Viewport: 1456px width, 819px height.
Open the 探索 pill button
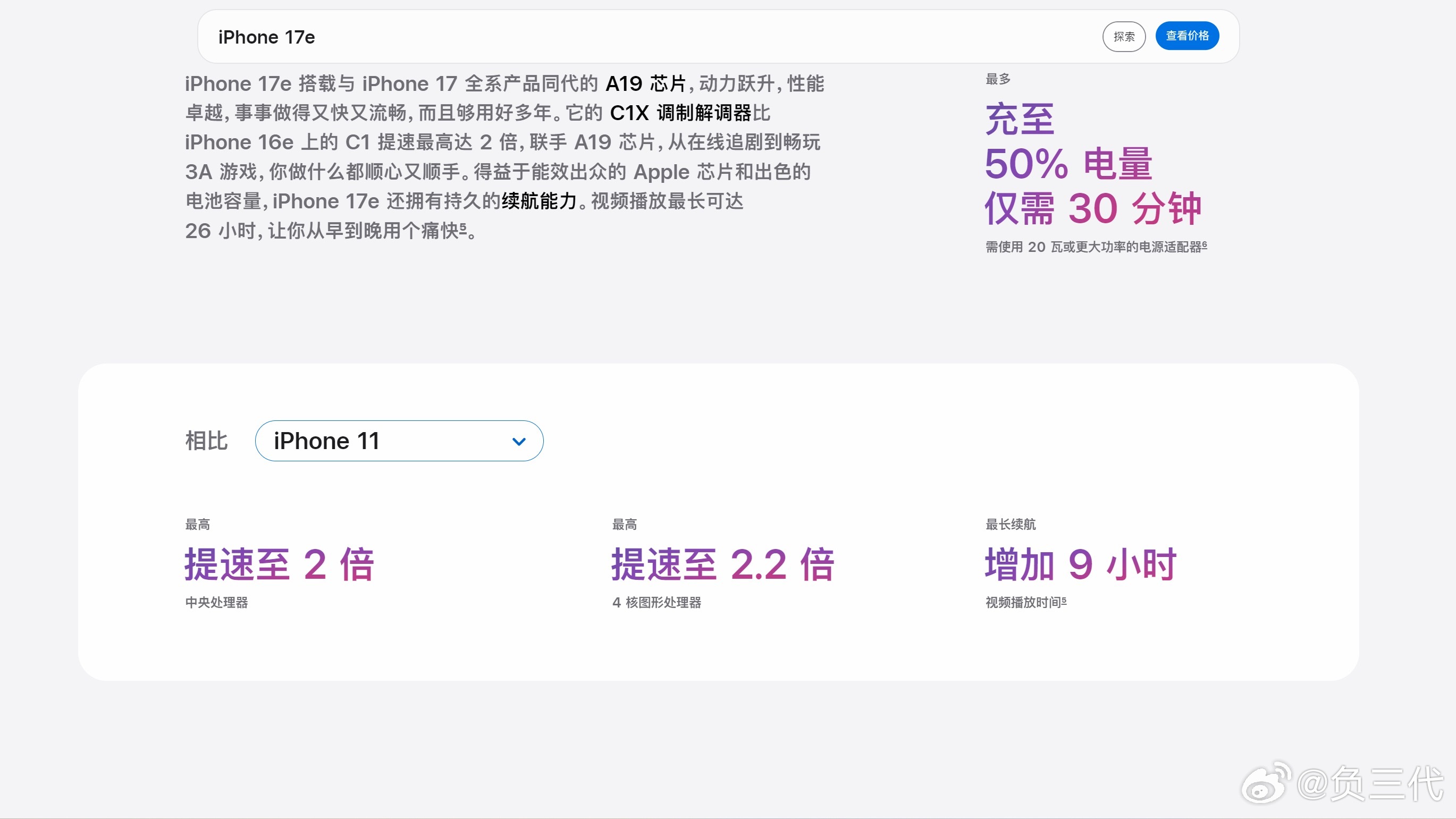(1124, 36)
